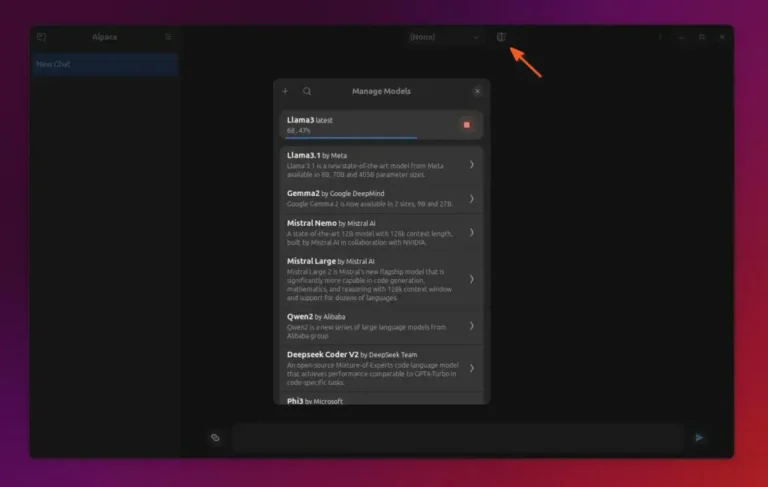Open the manage models icon in header
Image resolution: width=768 pixels, height=487 pixels.
[502, 37]
